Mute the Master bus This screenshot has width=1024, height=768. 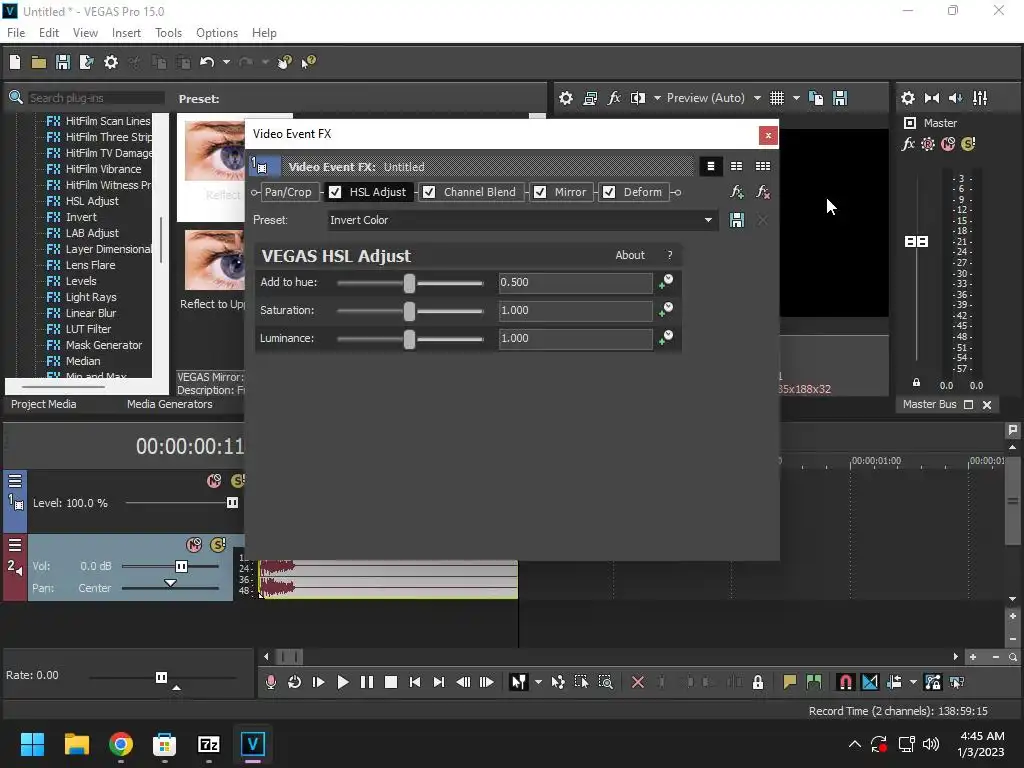coord(948,144)
